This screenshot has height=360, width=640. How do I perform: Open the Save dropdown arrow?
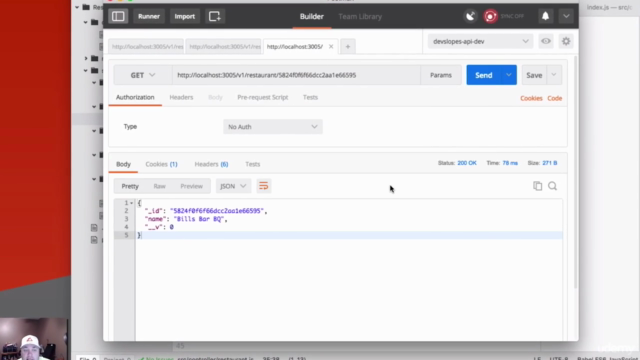pos(554,75)
